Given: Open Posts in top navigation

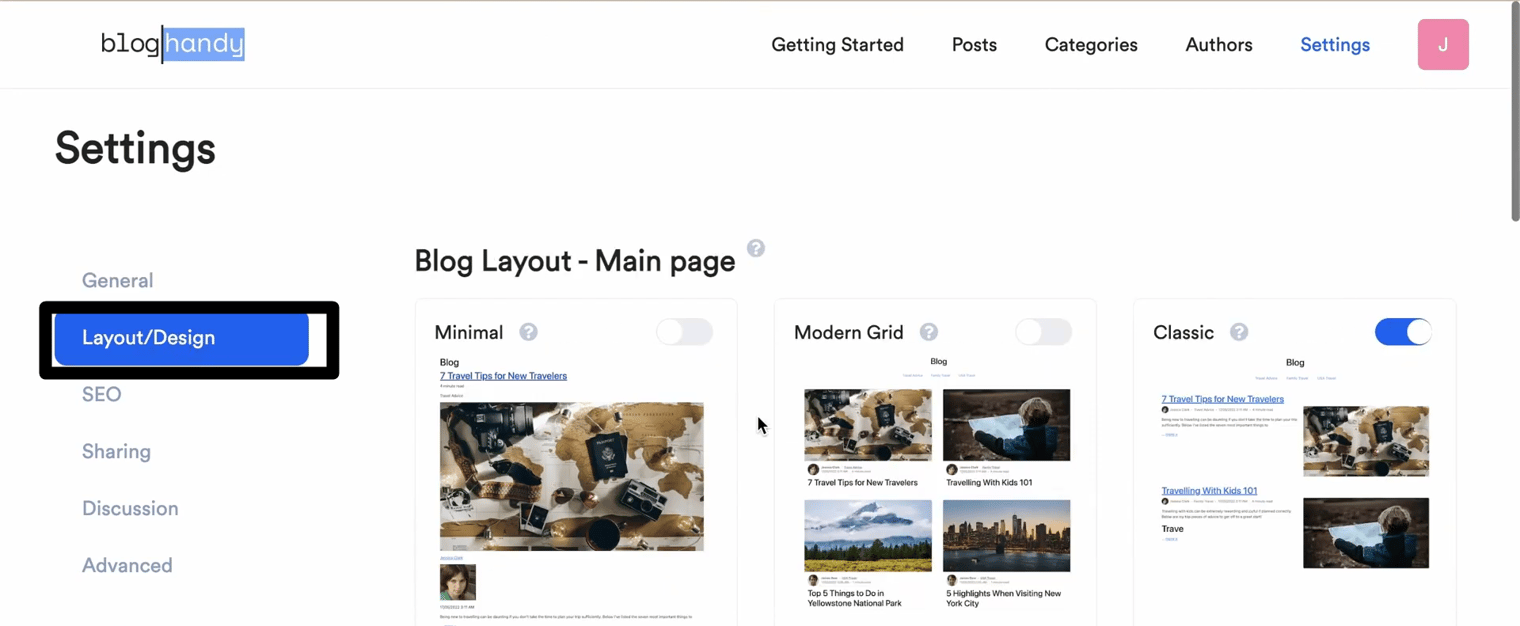Looking at the screenshot, I should [x=974, y=45].
